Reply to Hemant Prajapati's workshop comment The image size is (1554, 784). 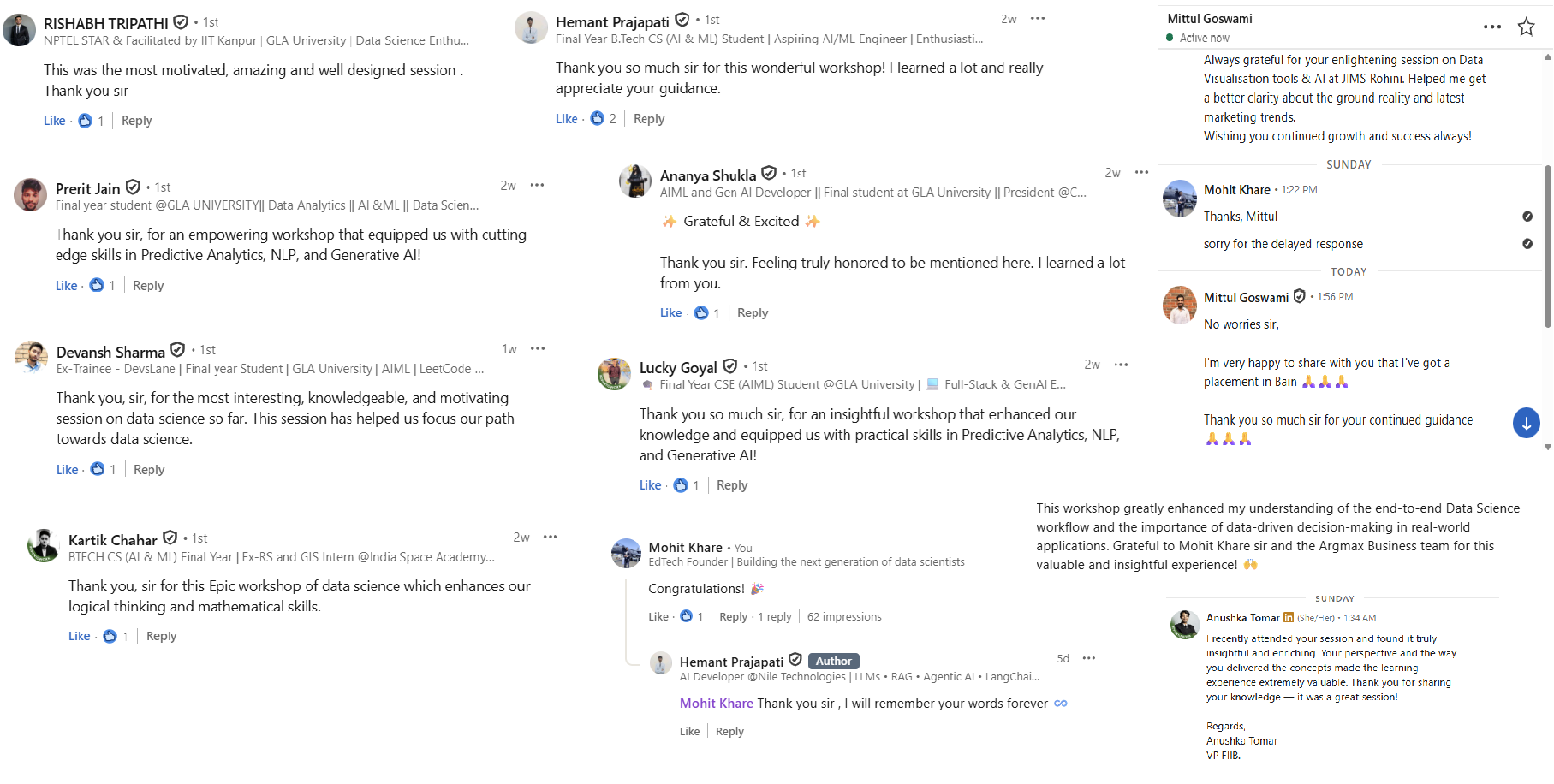[x=648, y=118]
